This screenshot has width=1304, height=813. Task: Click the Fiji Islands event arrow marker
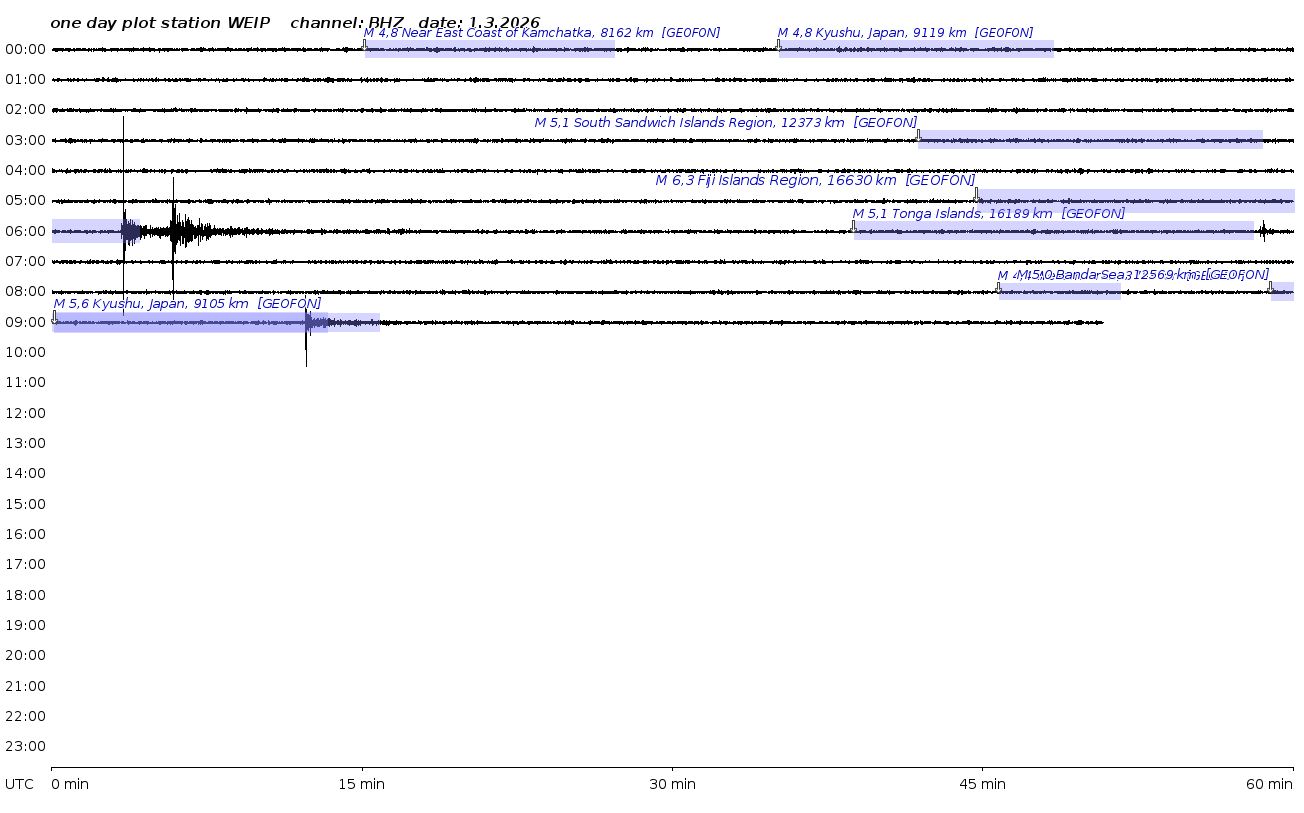pos(976,193)
